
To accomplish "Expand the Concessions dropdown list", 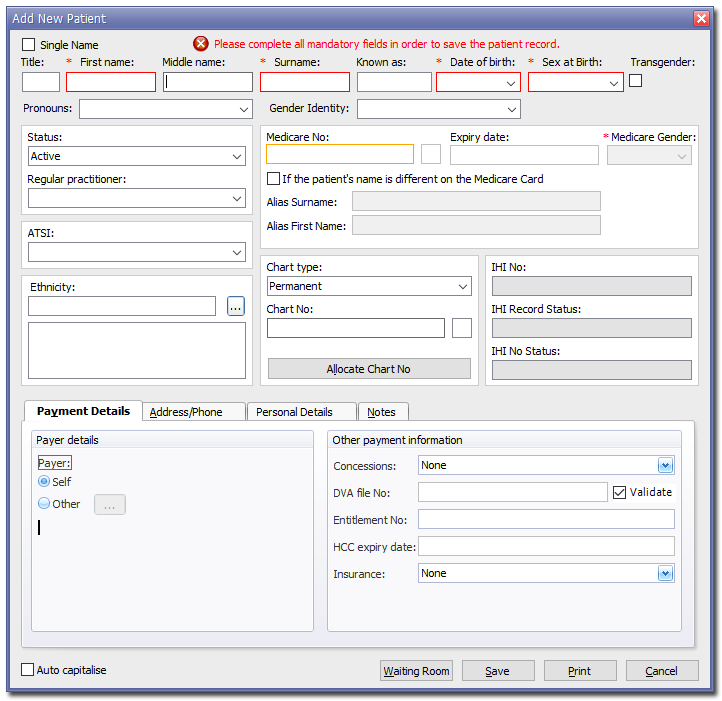I will click(x=665, y=465).
